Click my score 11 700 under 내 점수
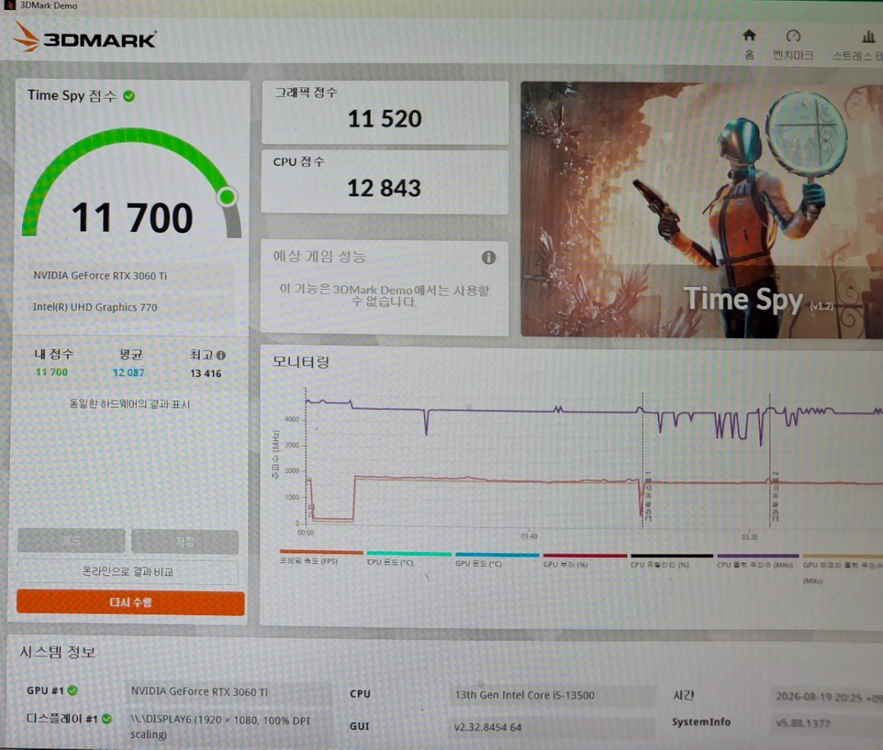The height and width of the screenshot is (750, 883). [51, 372]
